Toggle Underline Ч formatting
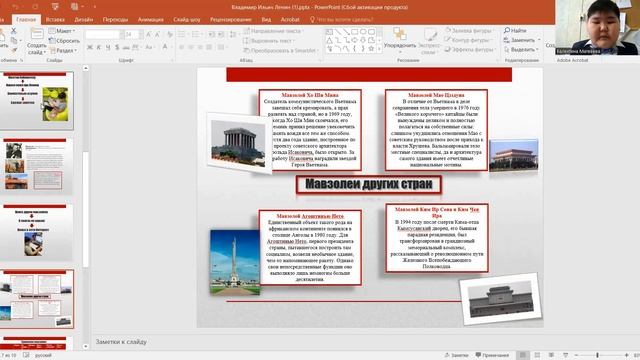 pos(108,47)
